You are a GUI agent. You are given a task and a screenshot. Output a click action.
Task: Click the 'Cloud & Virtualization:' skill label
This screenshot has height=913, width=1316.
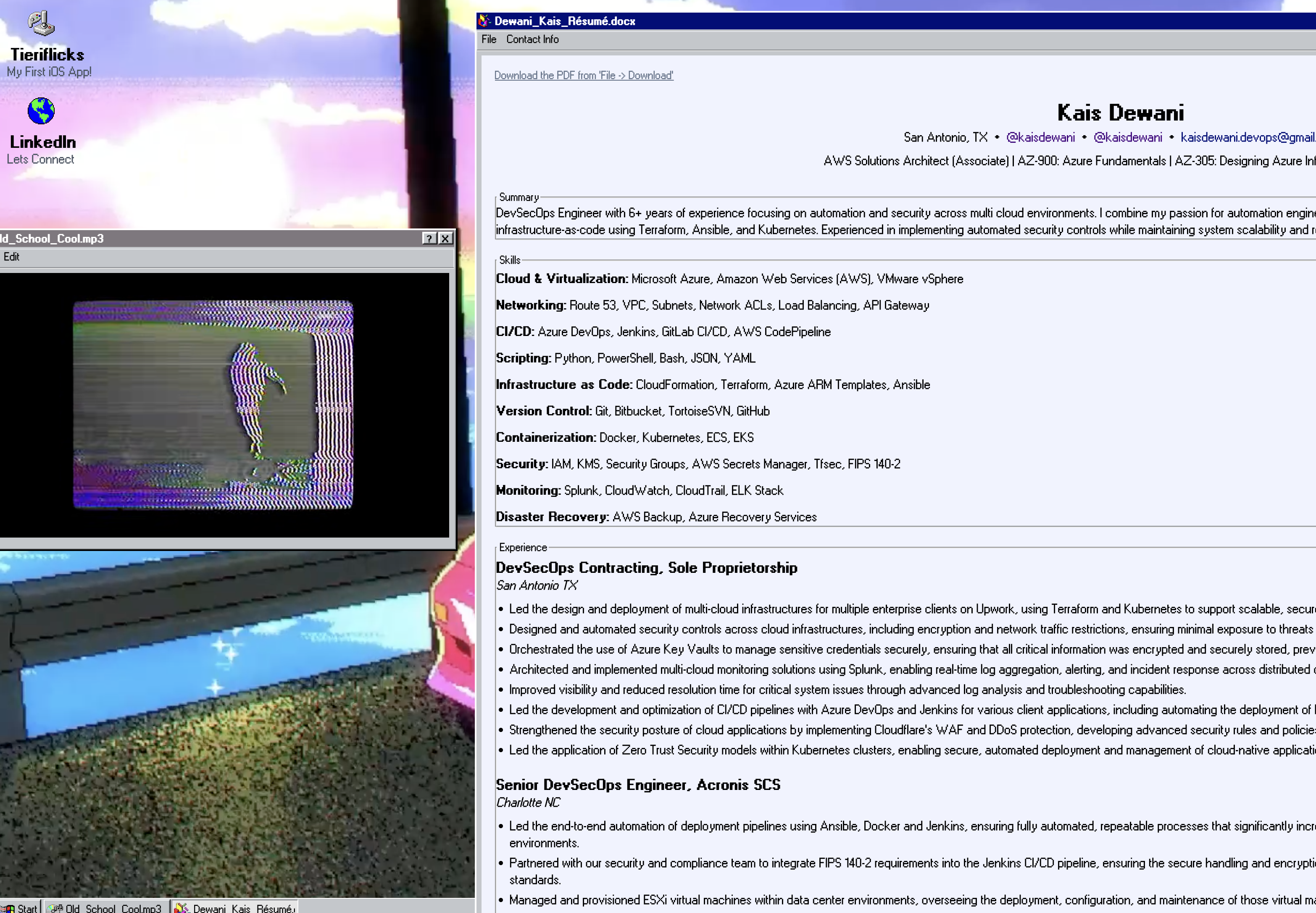[562, 278]
